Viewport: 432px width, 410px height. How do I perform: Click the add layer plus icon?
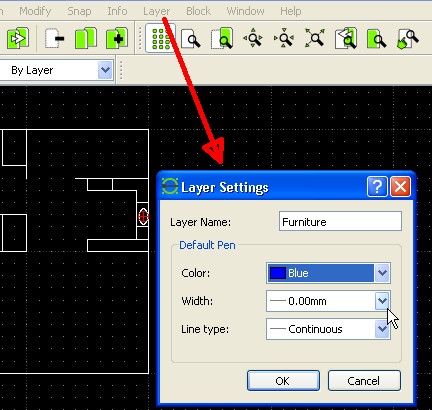coord(117,38)
